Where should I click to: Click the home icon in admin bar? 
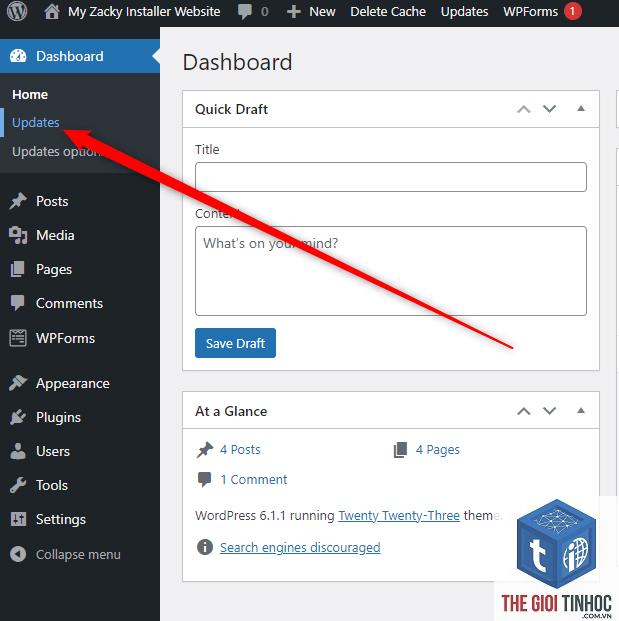click(52, 11)
